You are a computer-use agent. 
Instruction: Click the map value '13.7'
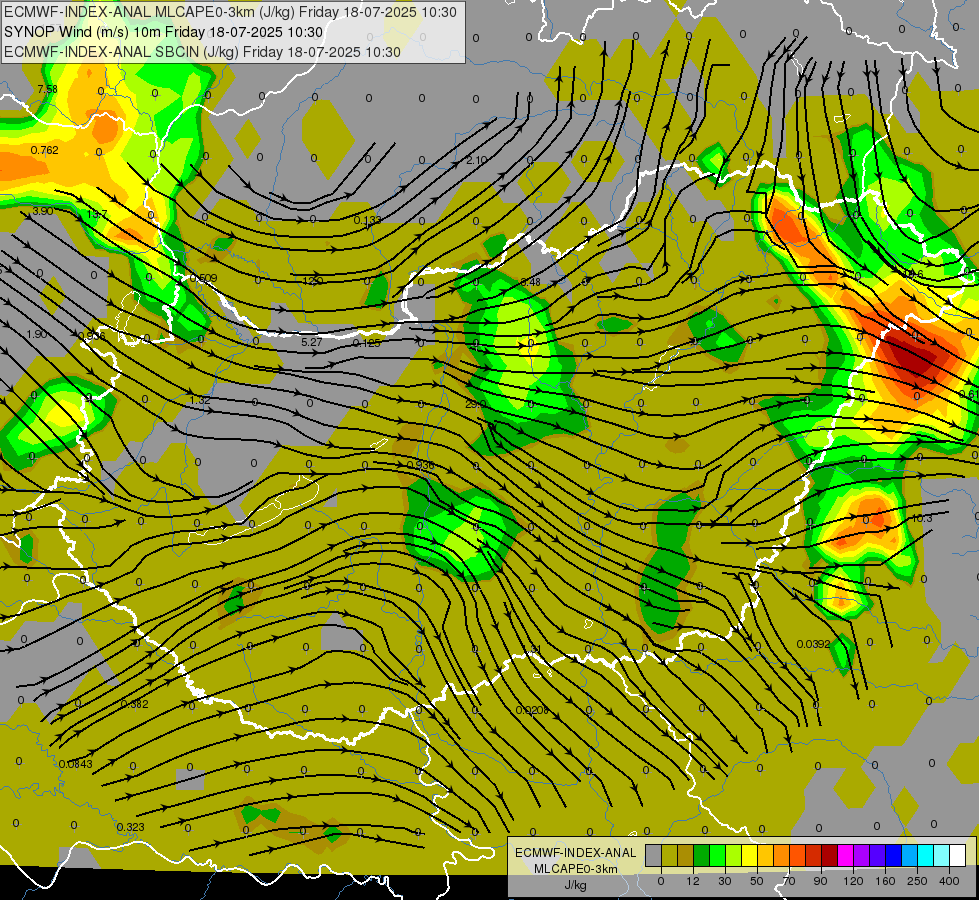(97, 214)
